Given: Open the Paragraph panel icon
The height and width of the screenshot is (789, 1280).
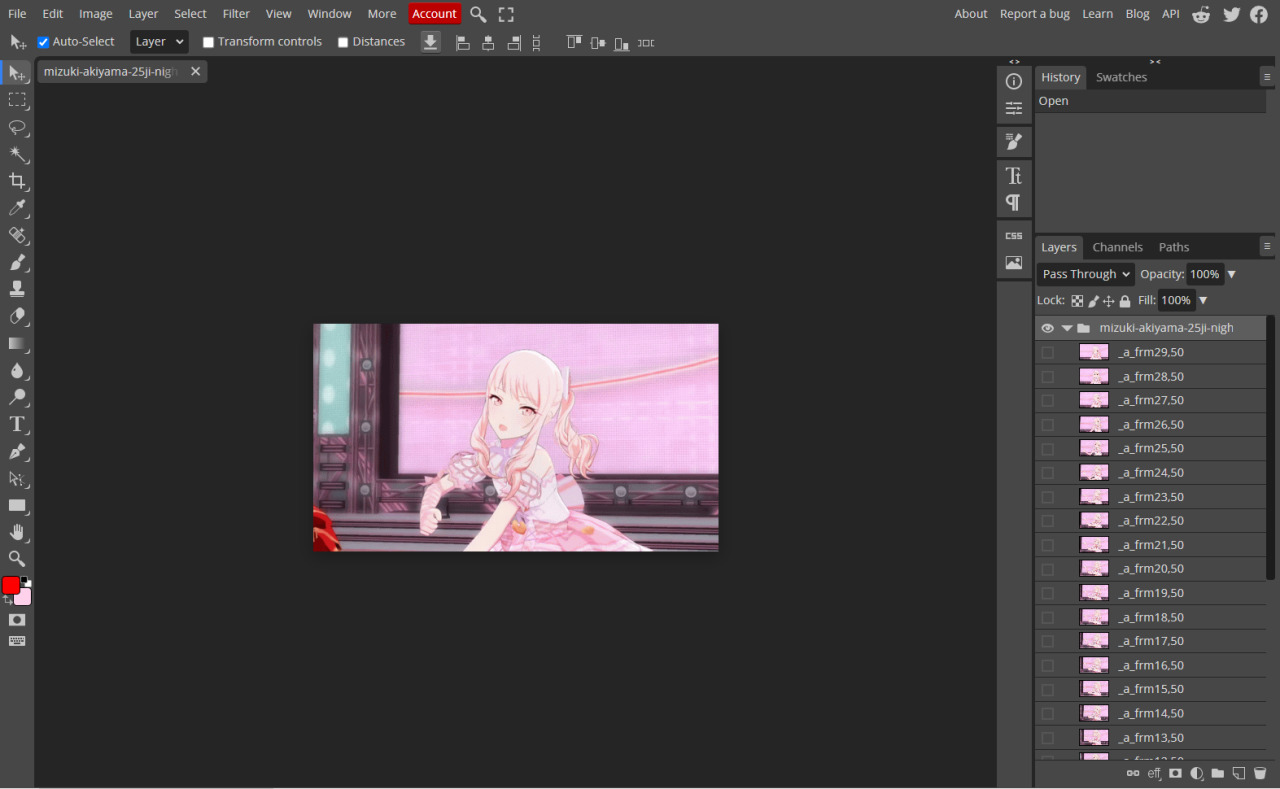Looking at the screenshot, I should [x=1014, y=203].
